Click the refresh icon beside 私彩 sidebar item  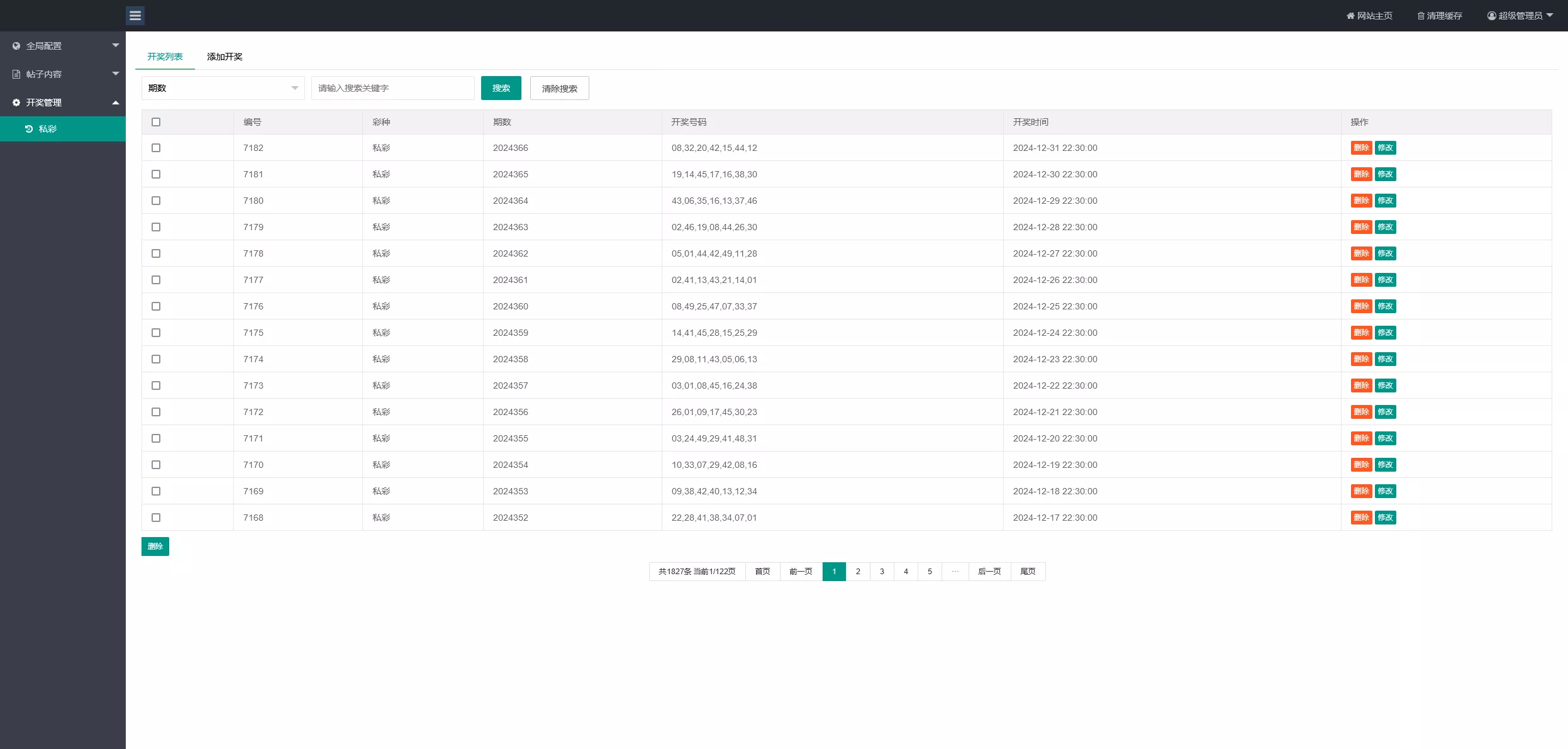click(29, 129)
